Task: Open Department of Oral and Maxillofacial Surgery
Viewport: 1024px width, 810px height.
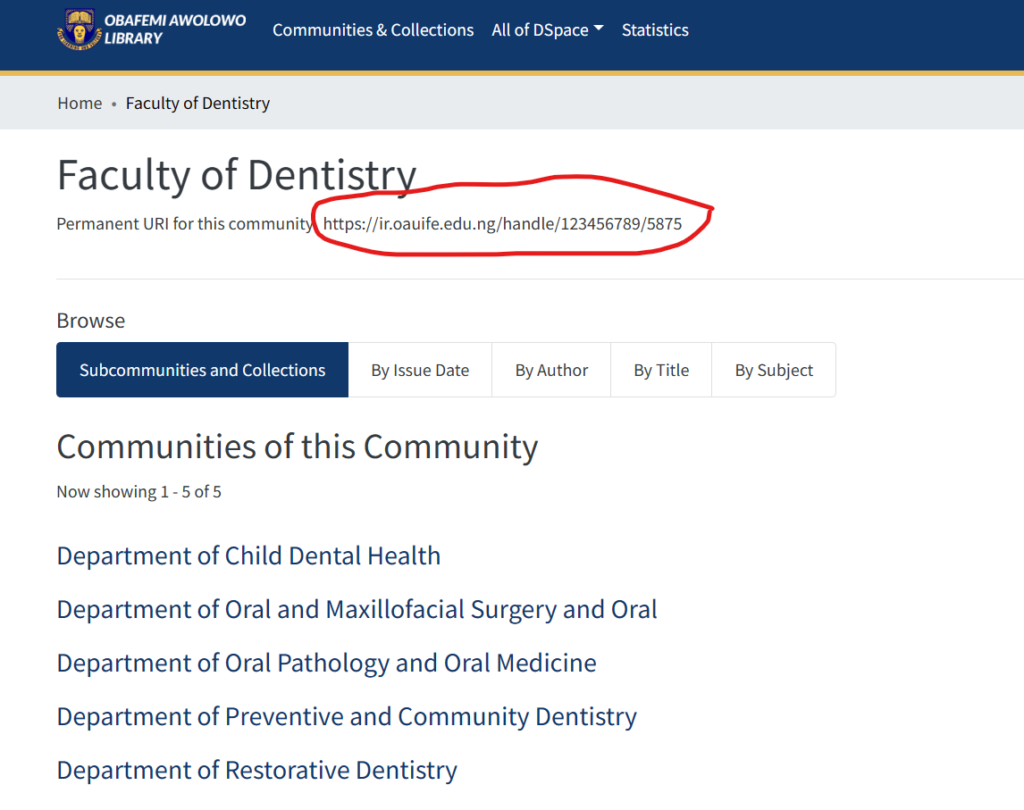Action: tap(357, 610)
